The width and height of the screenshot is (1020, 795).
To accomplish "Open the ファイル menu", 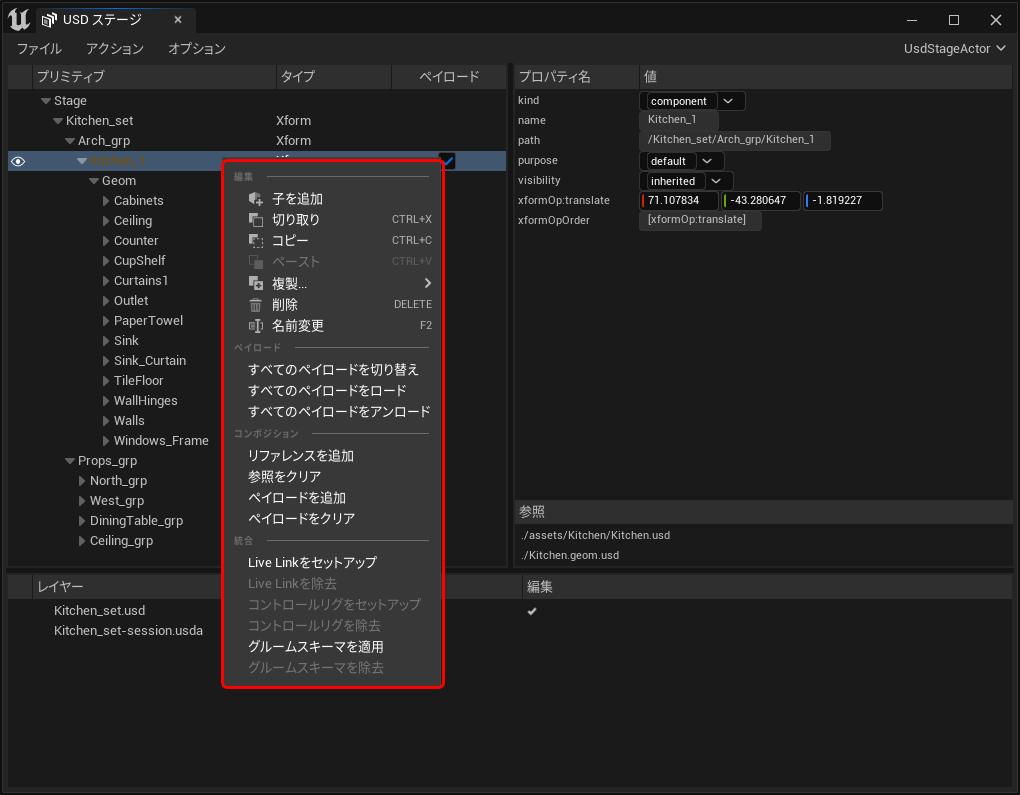I will pos(39,48).
